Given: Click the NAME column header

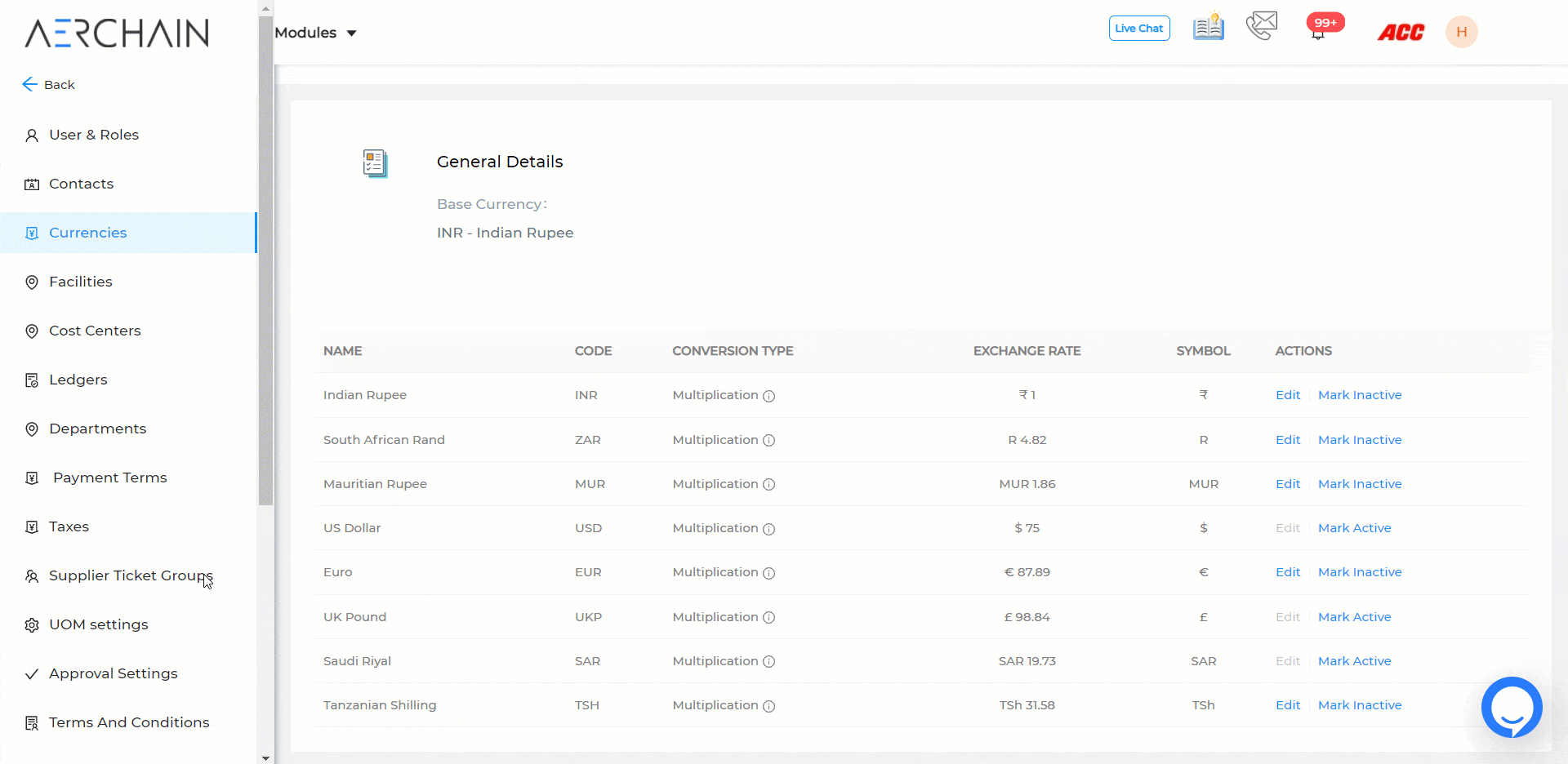Looking at the screenshot, I should click(343, 351).
